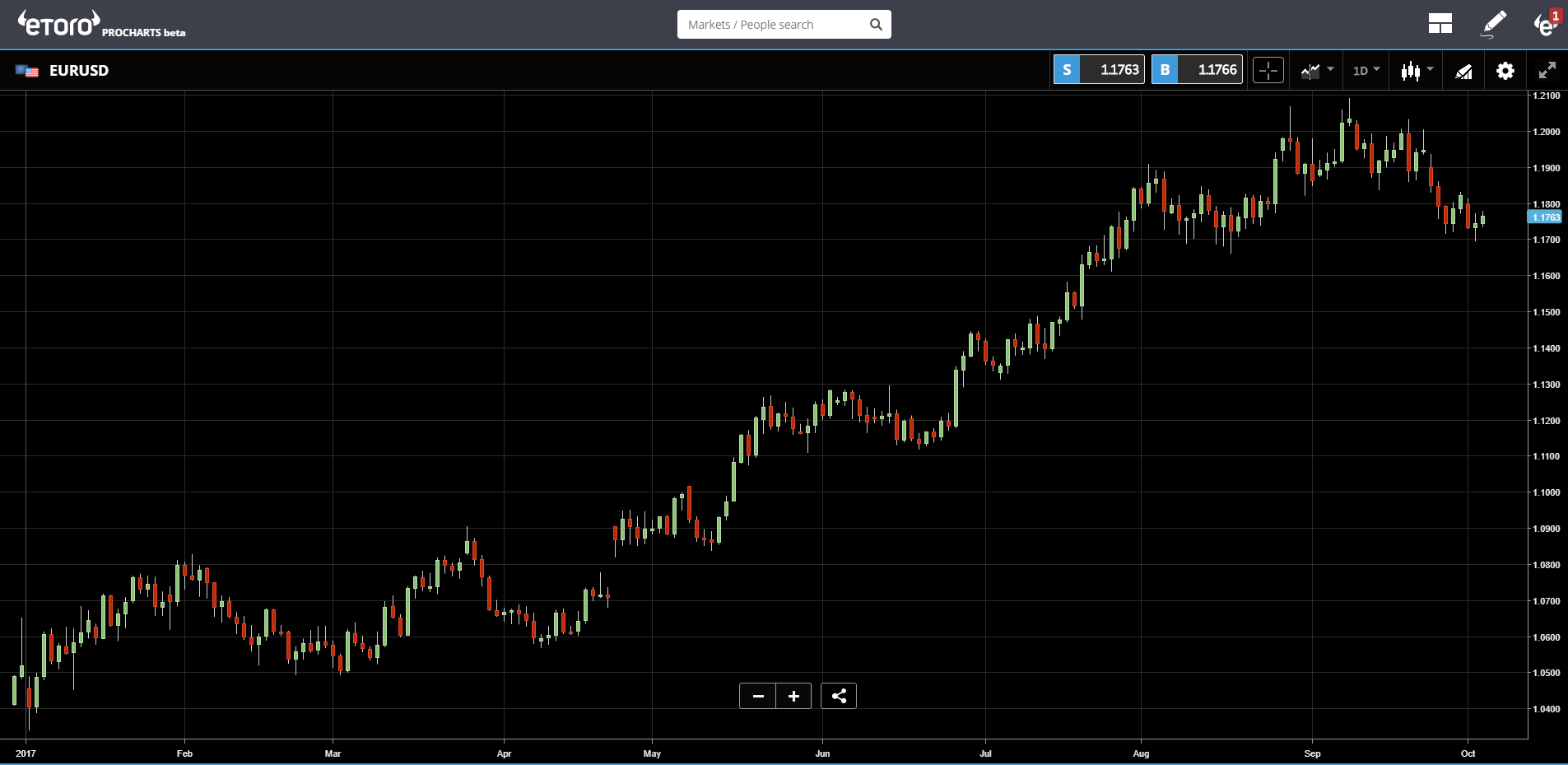The height and width of the screenshot is (765, 1568).
Task: Sell EURUSD at 1.1763
Action: tap(1099, 70)
